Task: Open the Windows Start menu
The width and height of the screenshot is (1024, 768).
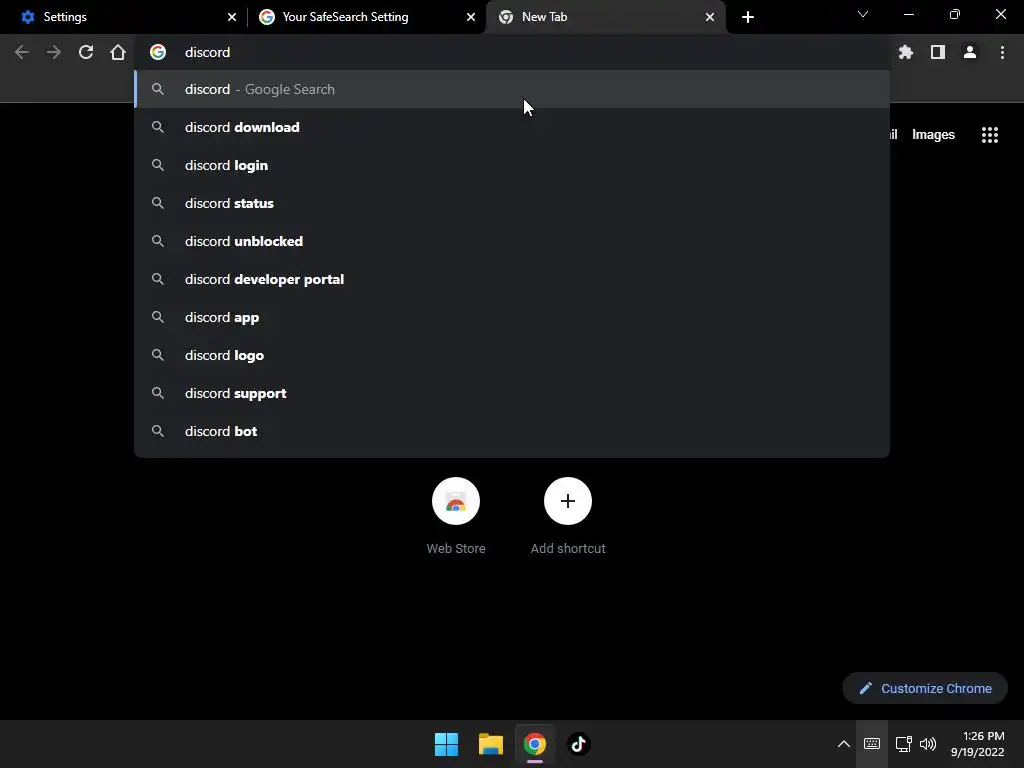Action: pos(447,744)
